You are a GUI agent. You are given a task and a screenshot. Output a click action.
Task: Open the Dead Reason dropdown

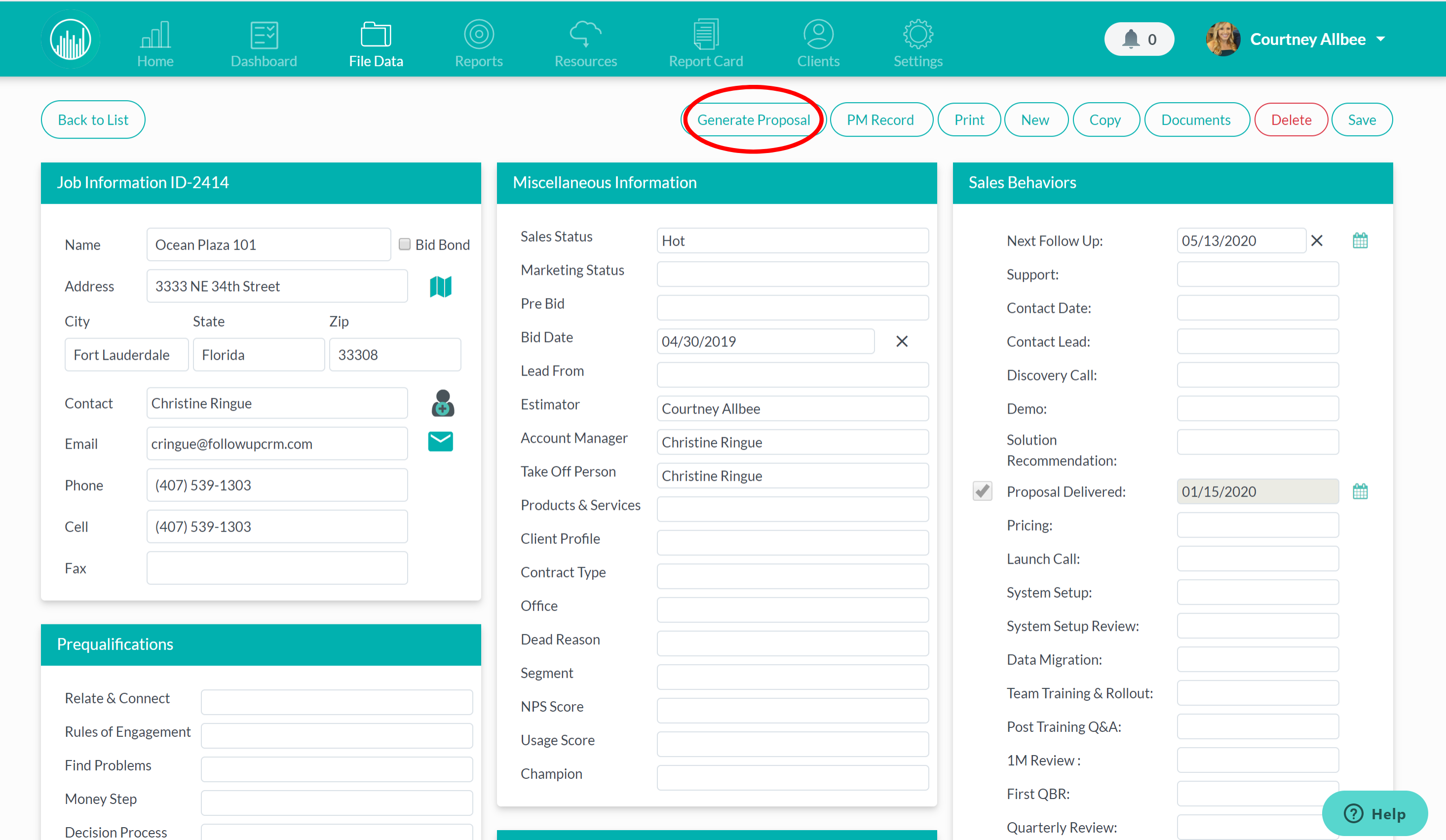793,643
